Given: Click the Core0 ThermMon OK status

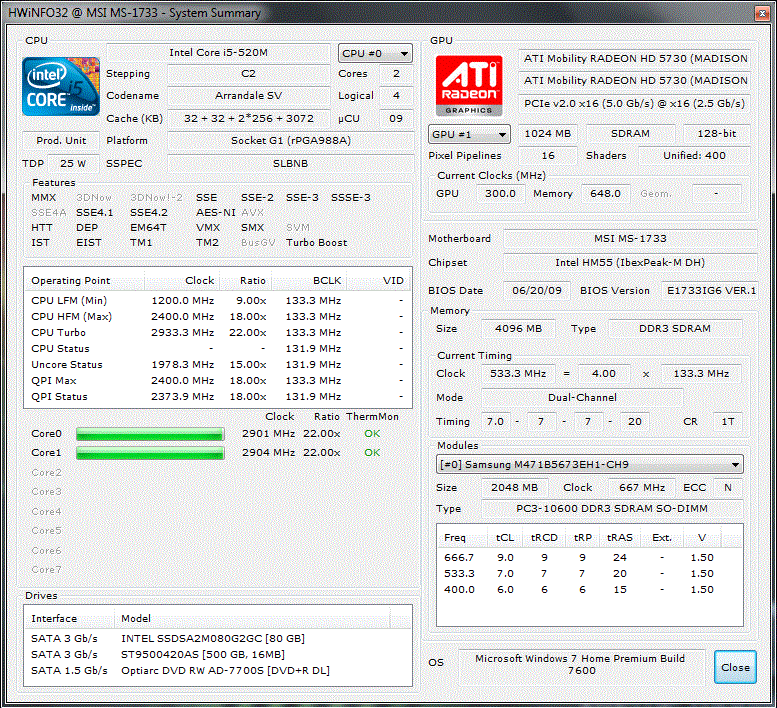Looking at the screenshot, I should (x=372, y=434).
